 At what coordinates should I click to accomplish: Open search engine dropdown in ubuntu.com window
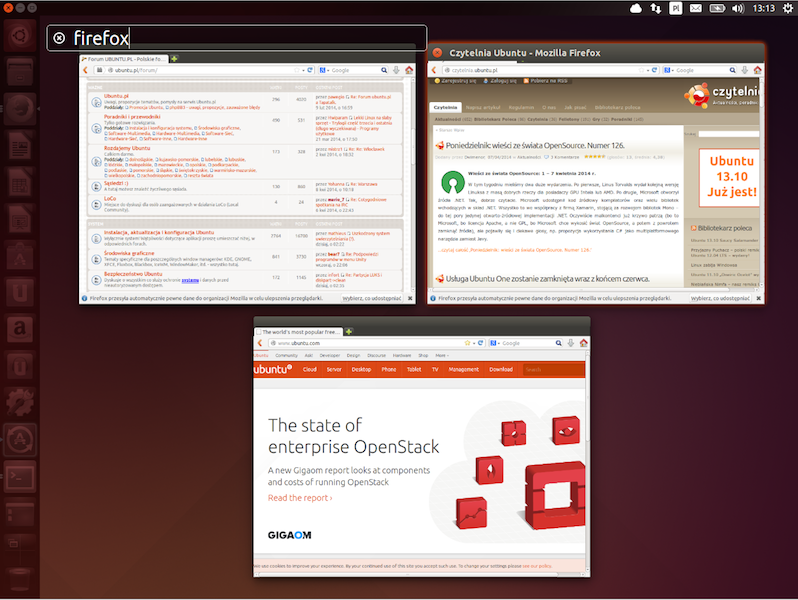pyautogui.click(x=495, y=343)
